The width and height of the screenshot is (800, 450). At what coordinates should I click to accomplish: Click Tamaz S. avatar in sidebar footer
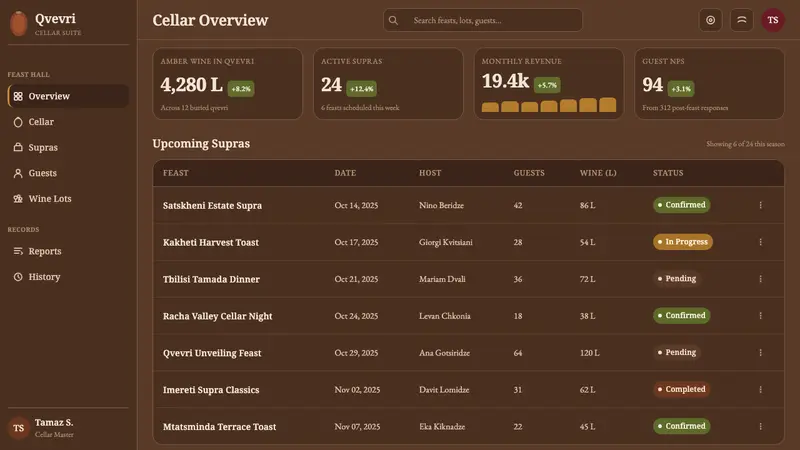[x=19, y=428]
